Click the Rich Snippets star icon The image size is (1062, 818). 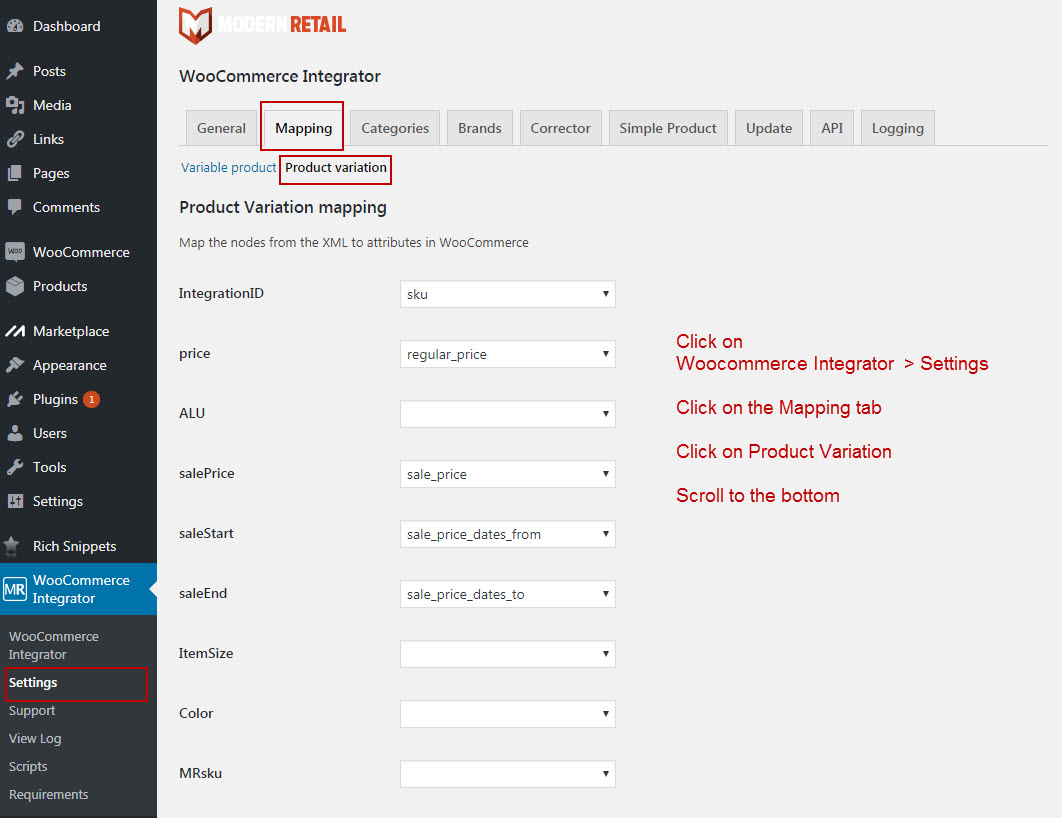click(x=12, y=546)
